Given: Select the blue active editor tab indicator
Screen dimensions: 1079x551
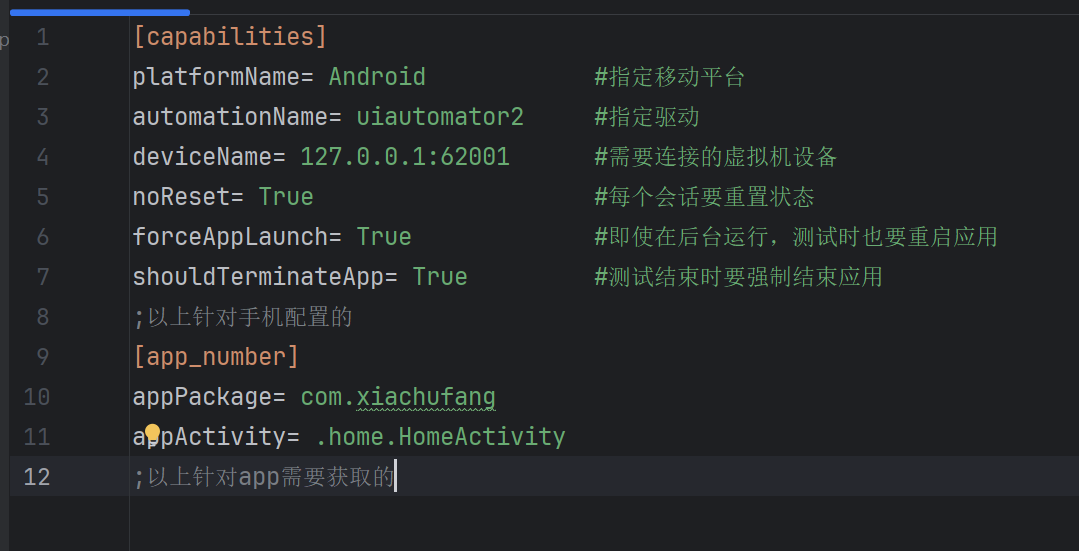Looking at the screenshot, I should point(100,12).
